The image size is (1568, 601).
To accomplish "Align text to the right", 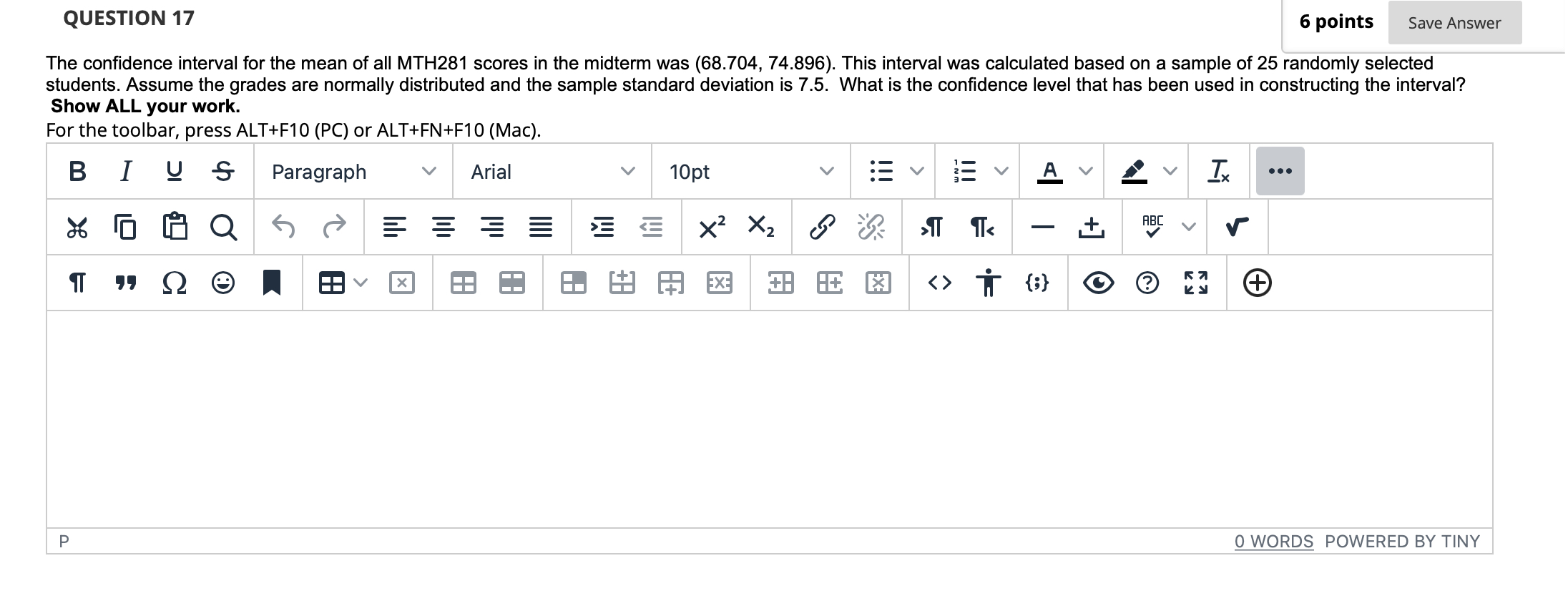I will coord(491,228).
